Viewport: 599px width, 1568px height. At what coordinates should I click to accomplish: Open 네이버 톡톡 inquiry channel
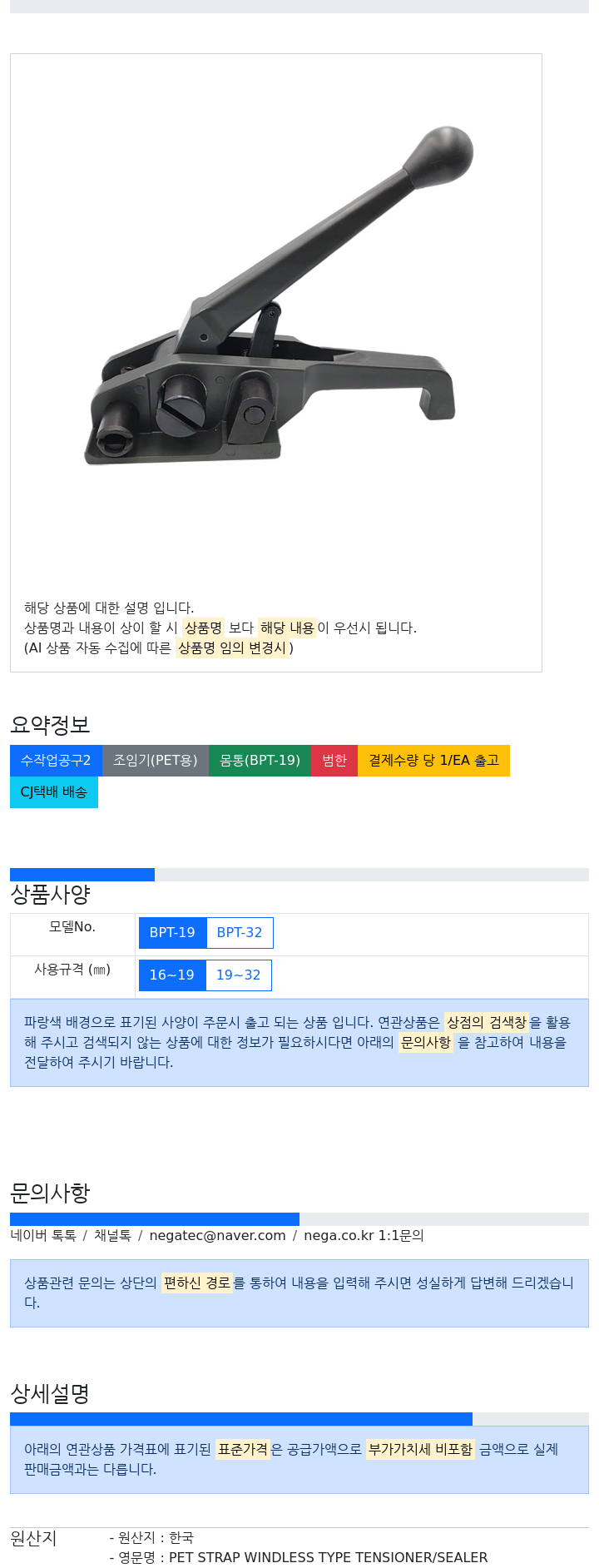(x=43, y=1236)
